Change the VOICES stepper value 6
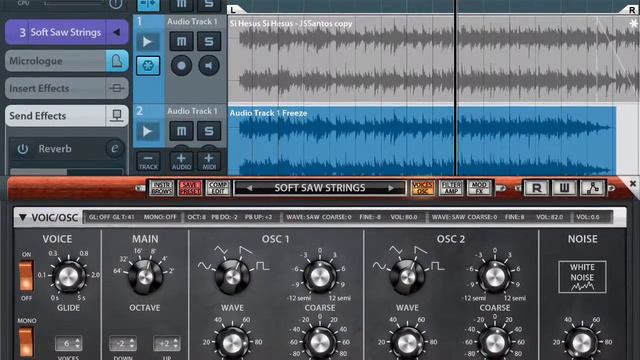Image resolution: width=640 pixels, height=360 pixels. [x=68, y=343]
